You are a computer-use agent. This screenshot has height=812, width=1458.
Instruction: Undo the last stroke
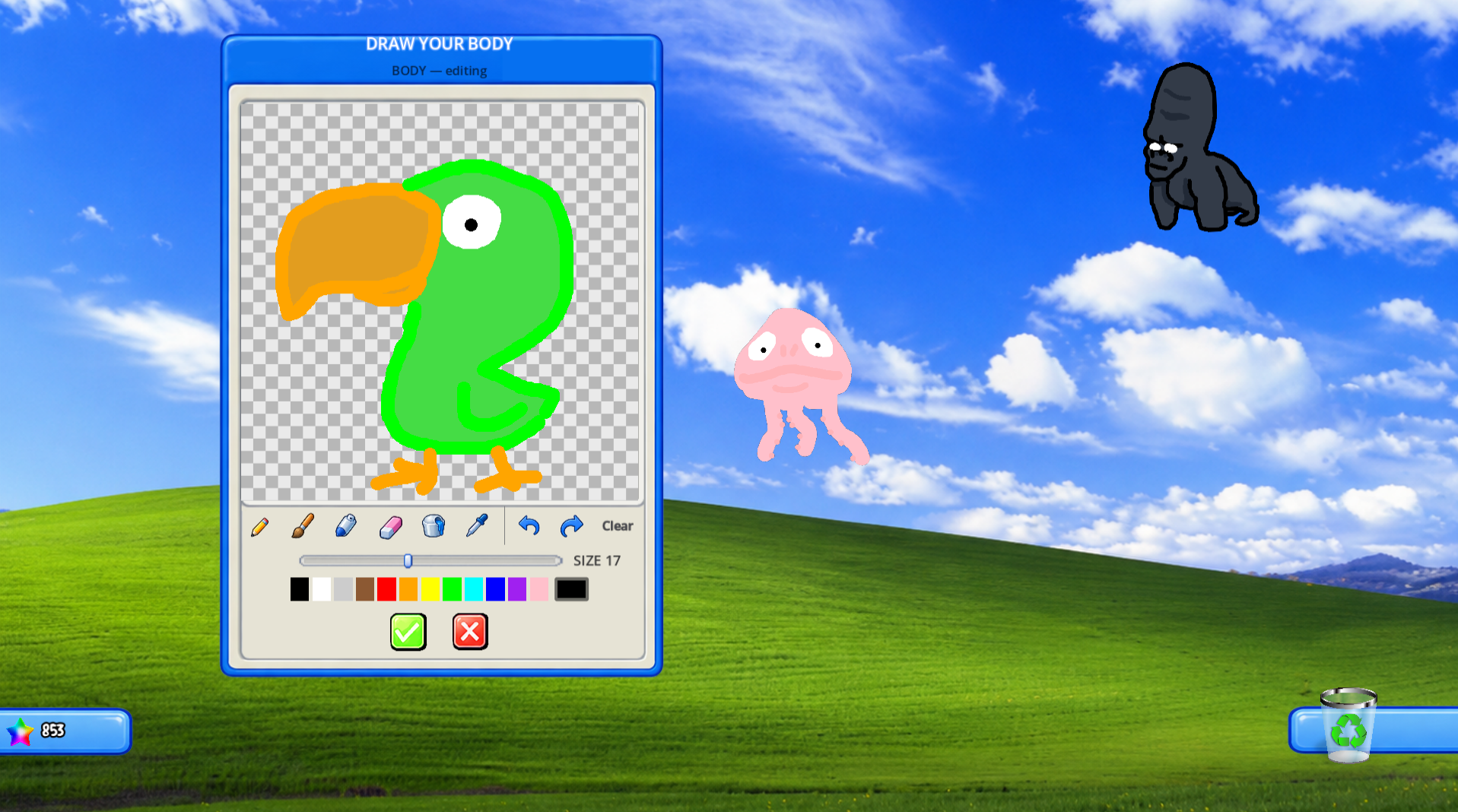tap(529, 525)
